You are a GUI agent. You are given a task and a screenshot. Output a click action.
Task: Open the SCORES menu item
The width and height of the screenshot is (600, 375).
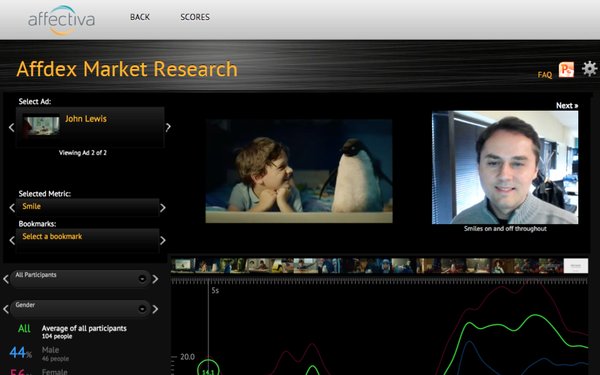pyautogui.click(x=195, y=17)
